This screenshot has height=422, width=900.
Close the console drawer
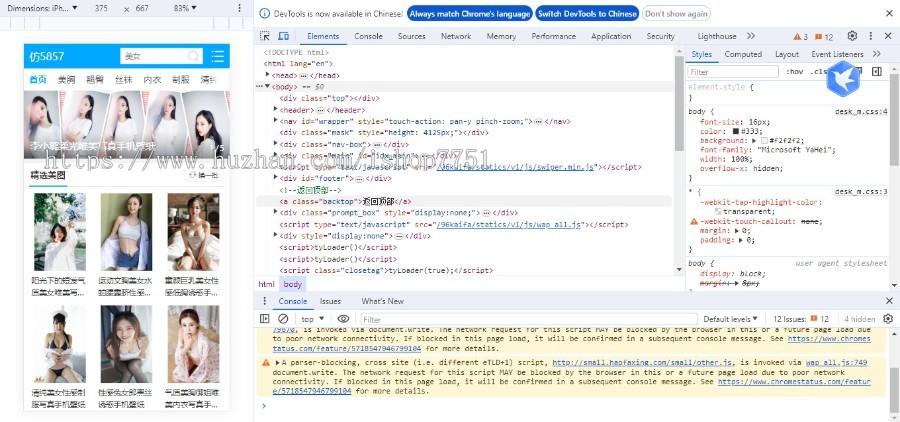pos(889,301)
